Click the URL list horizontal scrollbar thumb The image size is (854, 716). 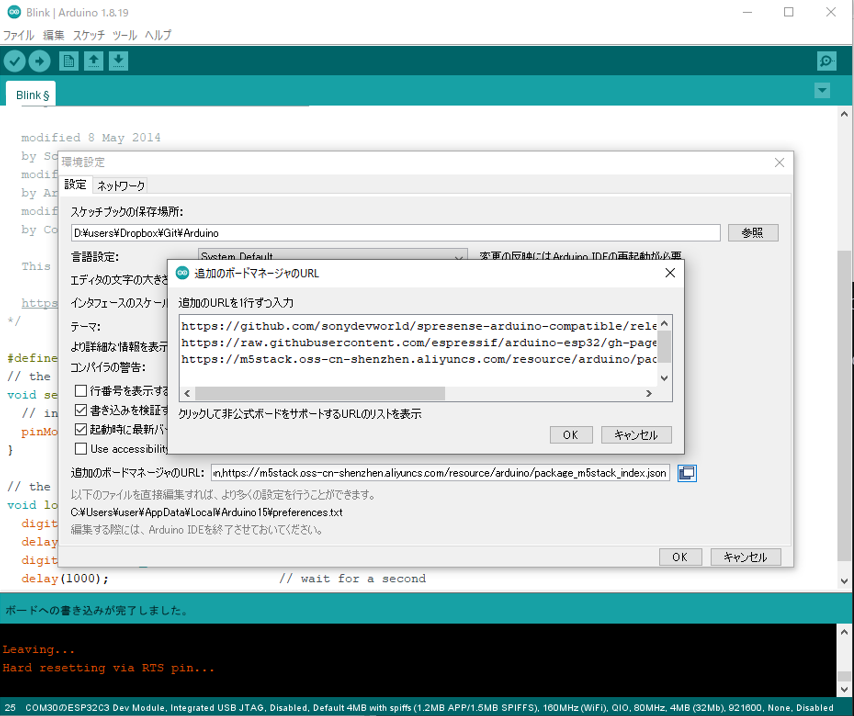point(320,393)
